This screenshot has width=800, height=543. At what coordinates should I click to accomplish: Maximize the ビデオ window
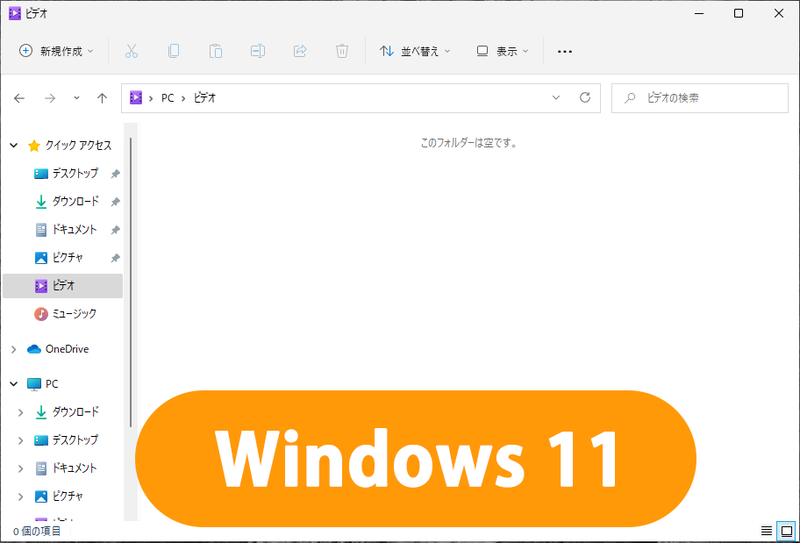click(738, 14)
